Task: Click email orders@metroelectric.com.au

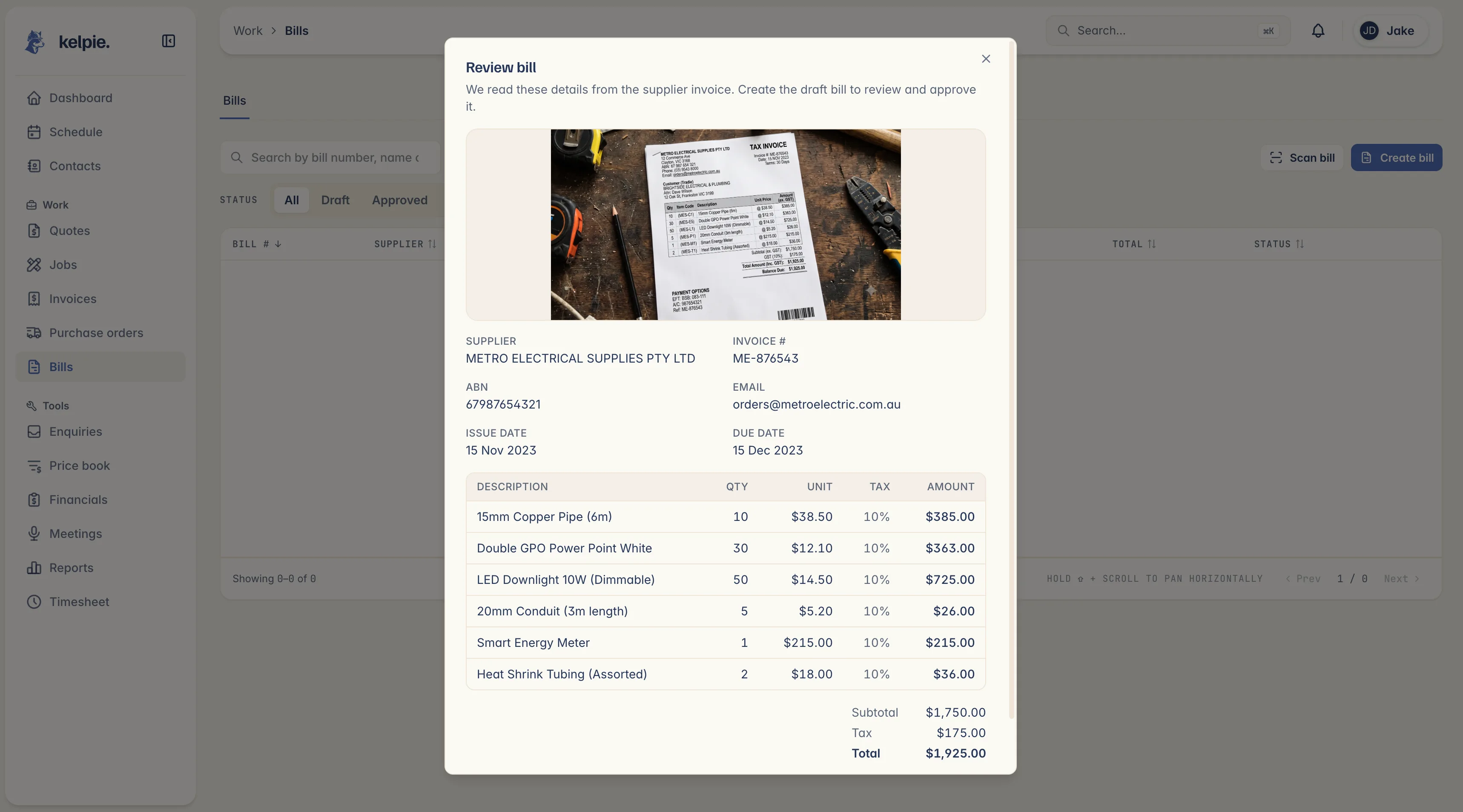Action: click(816, 405)
